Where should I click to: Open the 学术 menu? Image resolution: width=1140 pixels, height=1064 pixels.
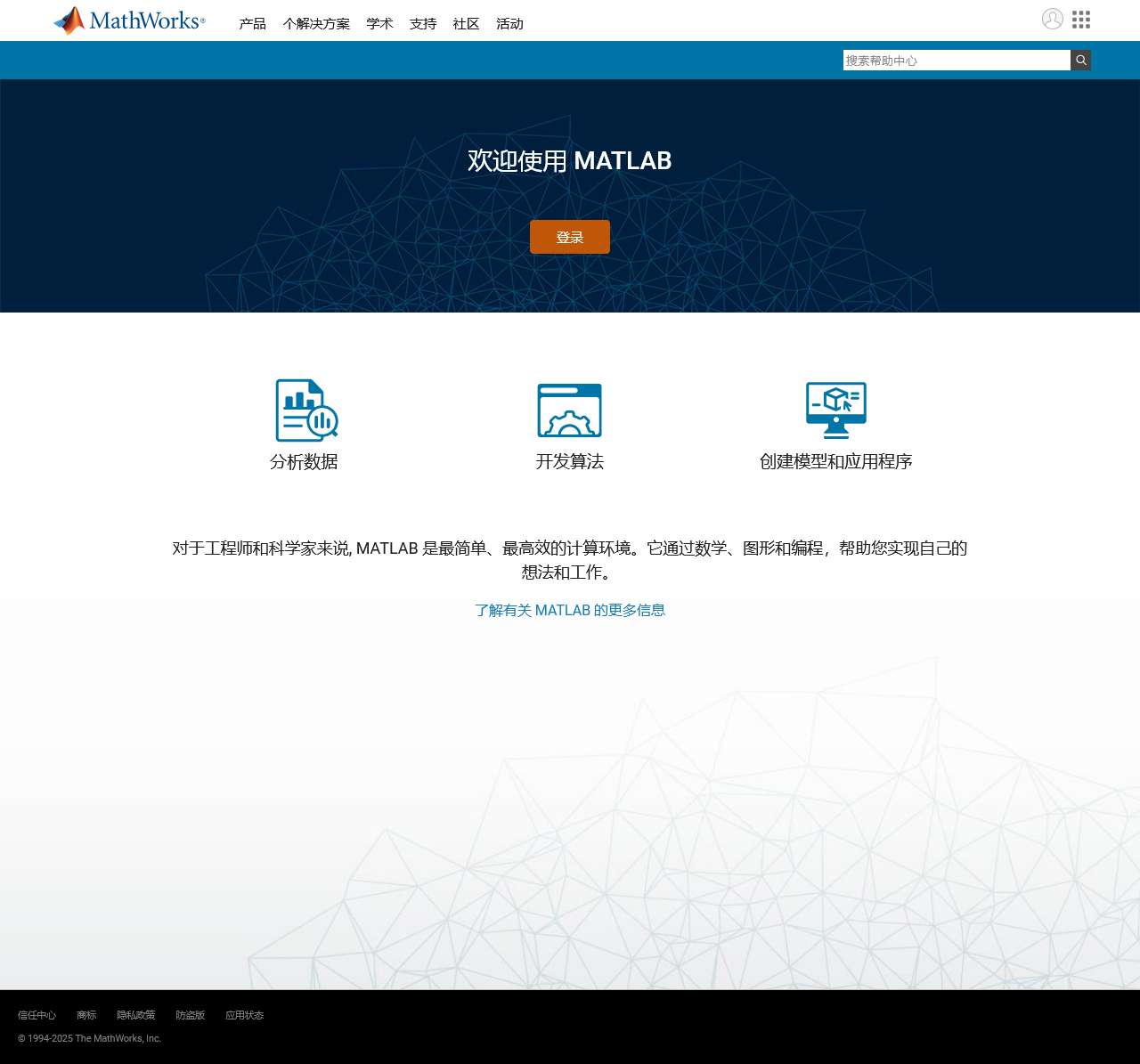click(379, 24)
